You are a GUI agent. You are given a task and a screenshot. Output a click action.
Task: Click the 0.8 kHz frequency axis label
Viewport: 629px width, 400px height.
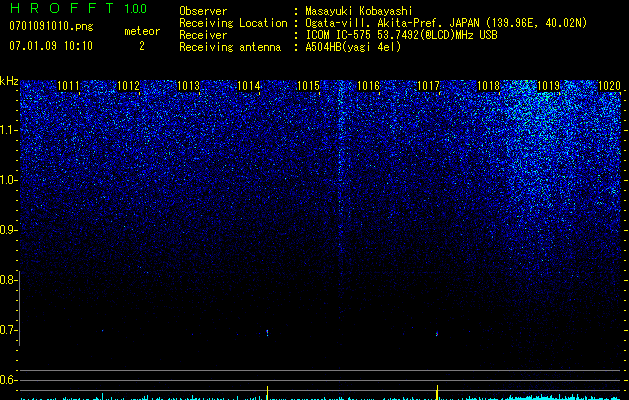8,280
